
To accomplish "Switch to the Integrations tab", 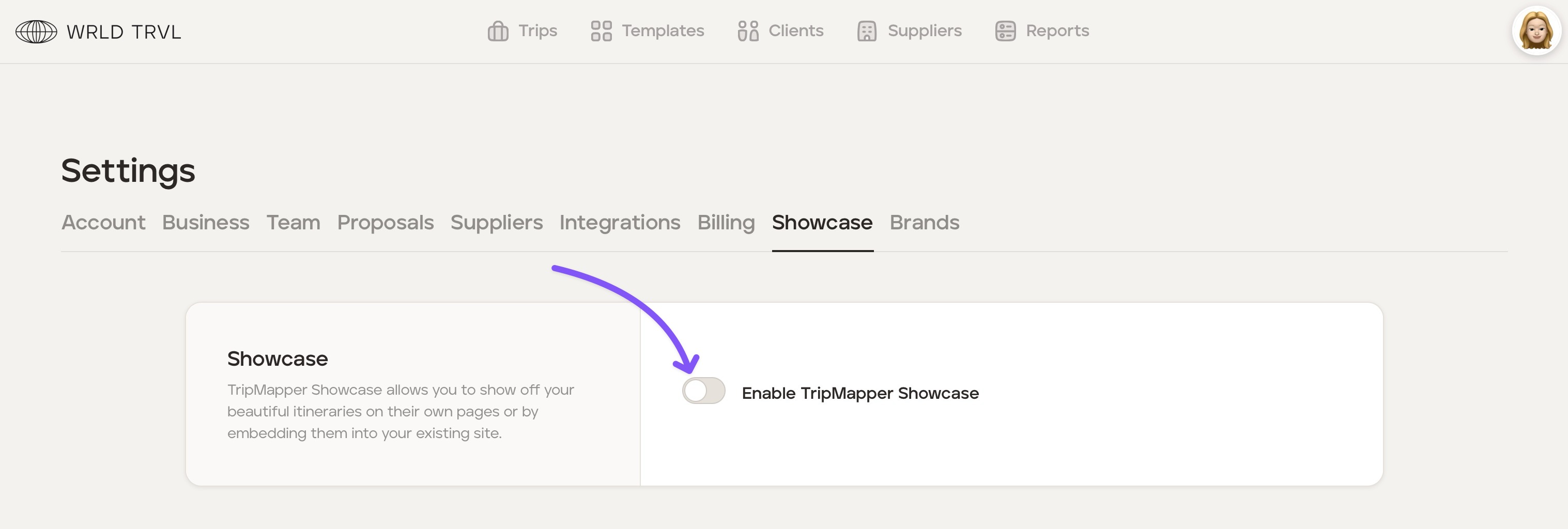I will [x=620, y=223].
